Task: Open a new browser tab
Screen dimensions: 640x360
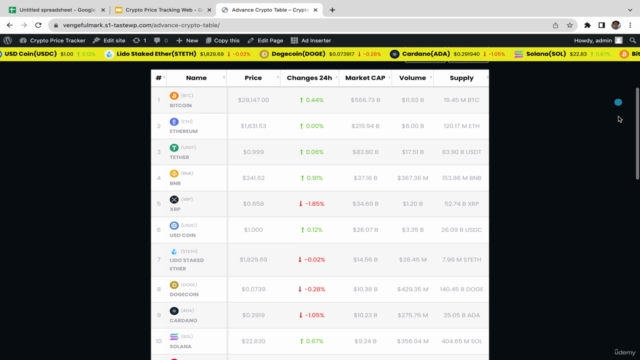Action: click(x=332, y=10)
